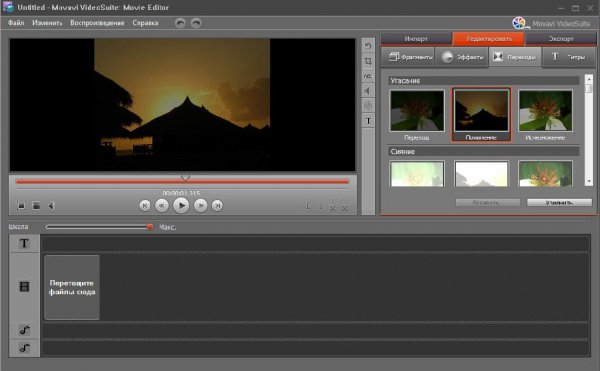The image size is (600, 371).
Task: Click the rewind button
Action: tap(162, 206)
